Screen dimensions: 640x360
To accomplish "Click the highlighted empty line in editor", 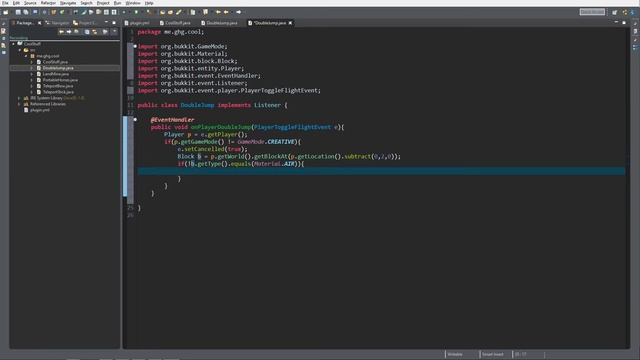I will point(381,171).
